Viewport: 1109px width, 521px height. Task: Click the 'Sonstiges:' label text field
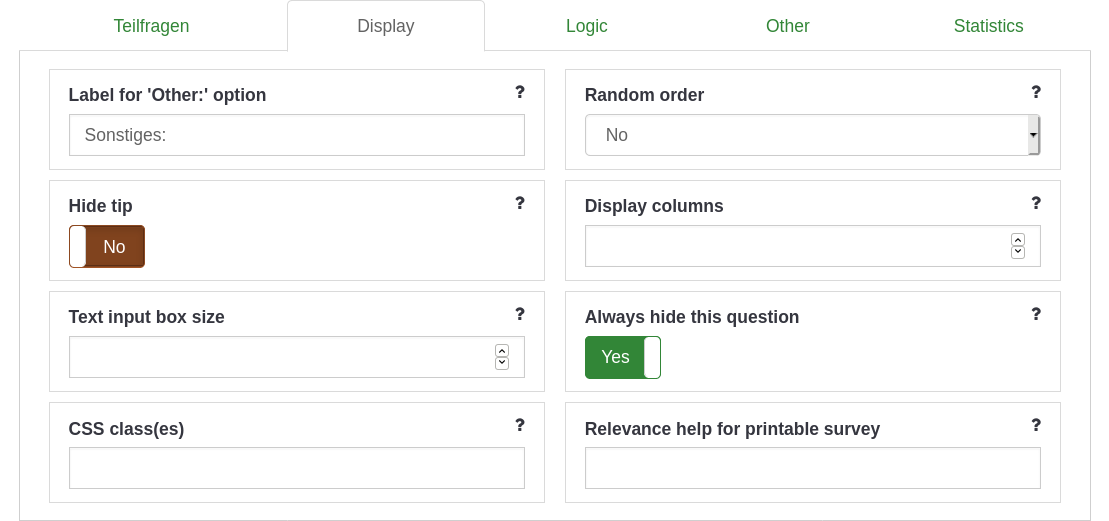coord(296,135)
